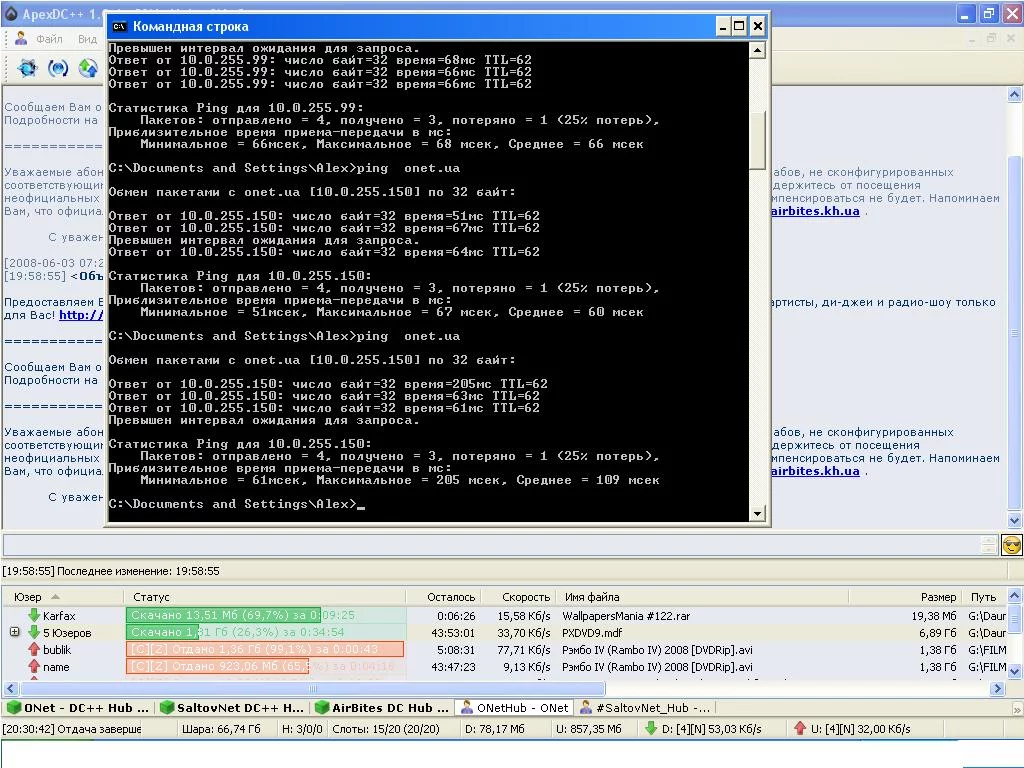Switch to SaltovNet DC++ hub tab
The image size is (1024, 768).
tap(231, 707)
